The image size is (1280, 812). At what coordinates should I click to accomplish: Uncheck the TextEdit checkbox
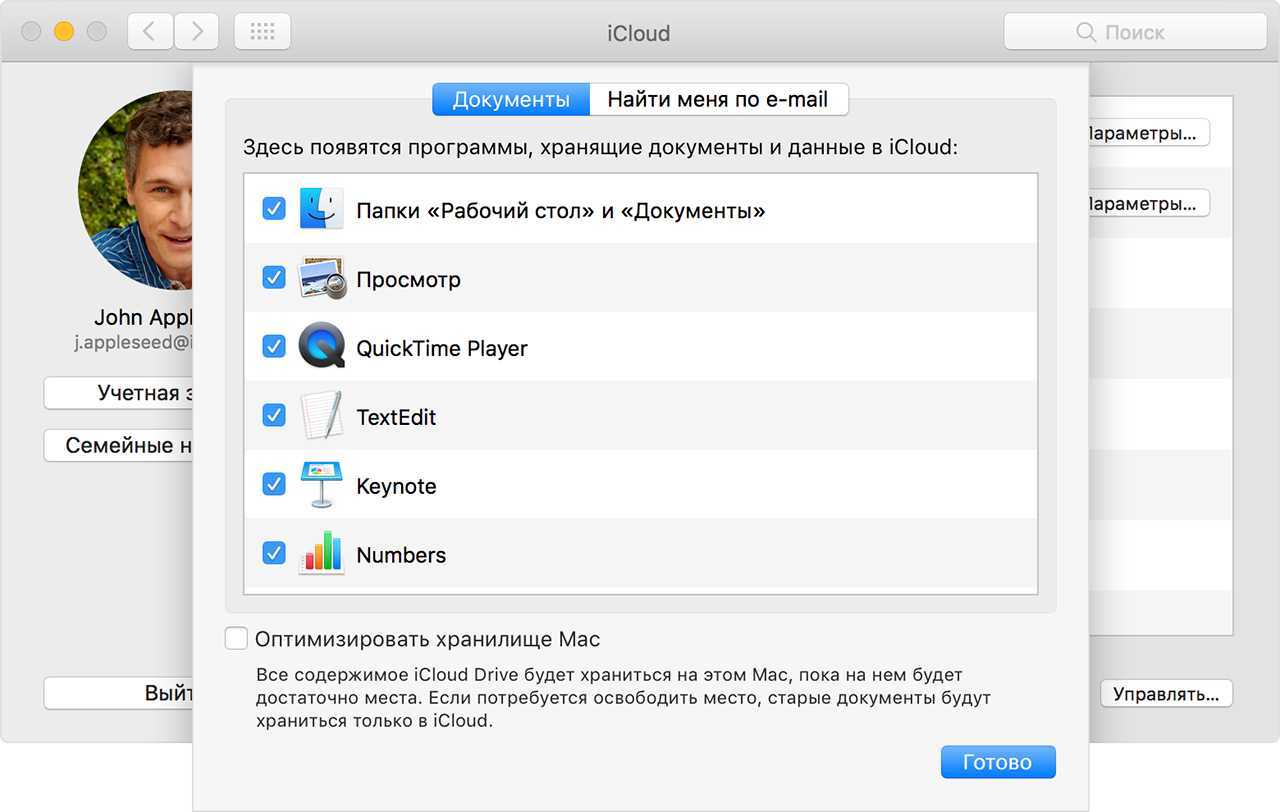(x=274, y=416)
